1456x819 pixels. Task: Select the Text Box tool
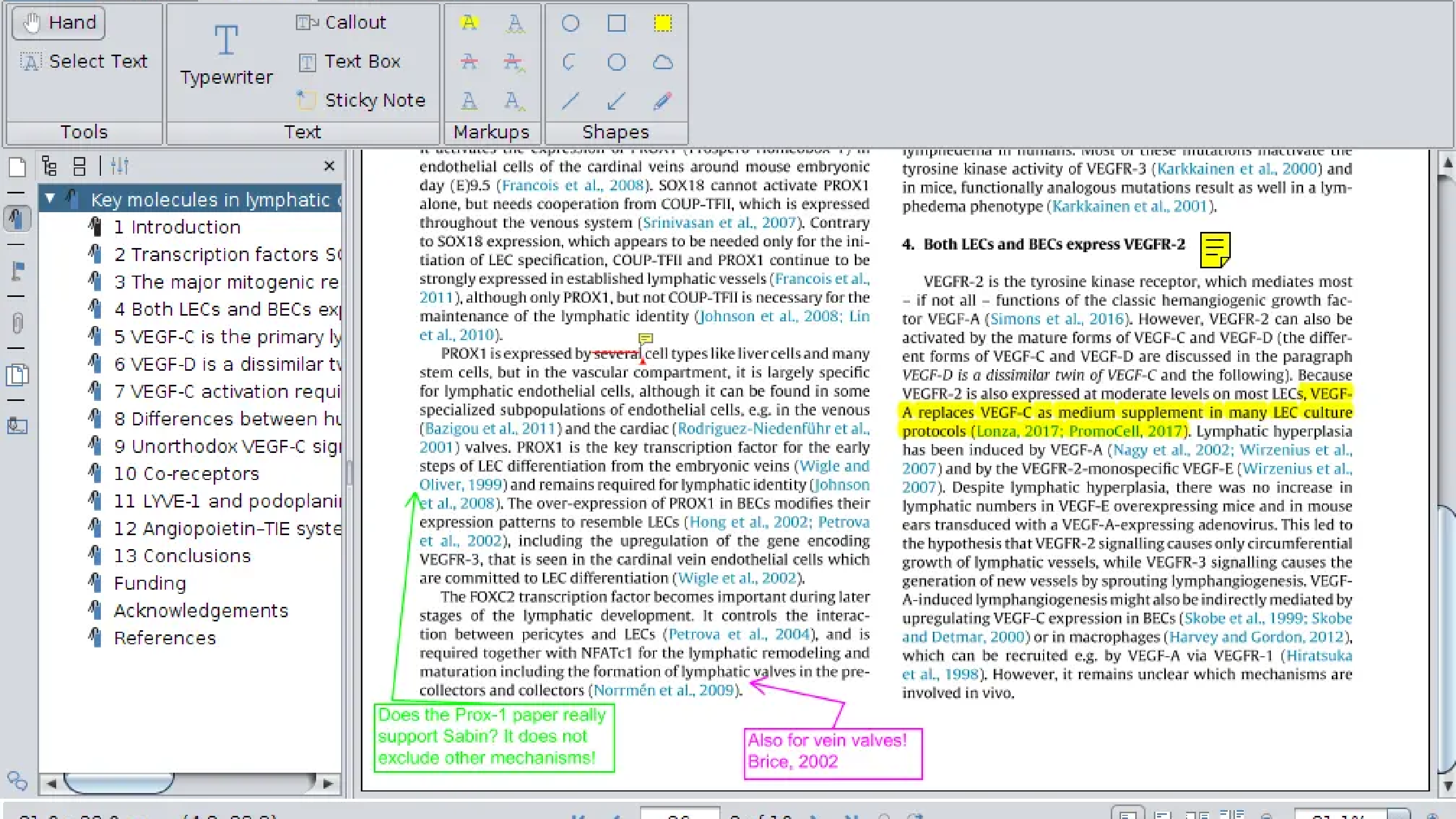(349, 61)
